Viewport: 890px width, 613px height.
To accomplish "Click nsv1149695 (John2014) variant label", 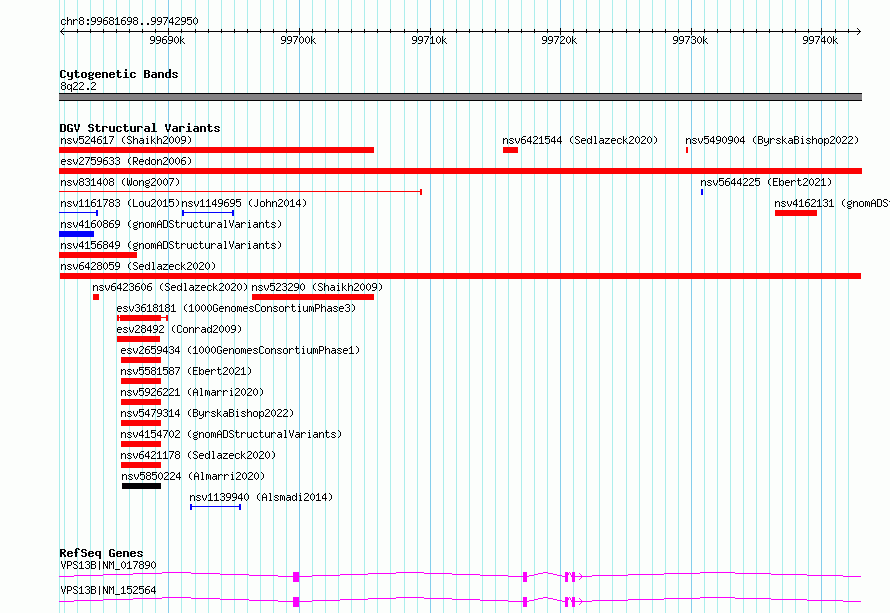I will [244, 203].
